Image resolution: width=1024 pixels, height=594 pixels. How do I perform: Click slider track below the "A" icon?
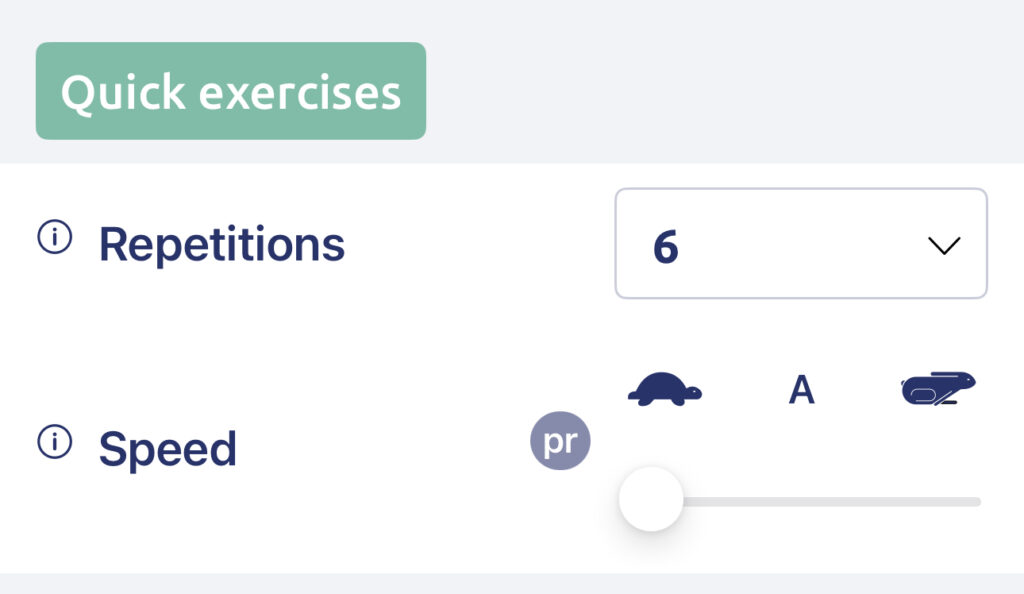[801, 501]
